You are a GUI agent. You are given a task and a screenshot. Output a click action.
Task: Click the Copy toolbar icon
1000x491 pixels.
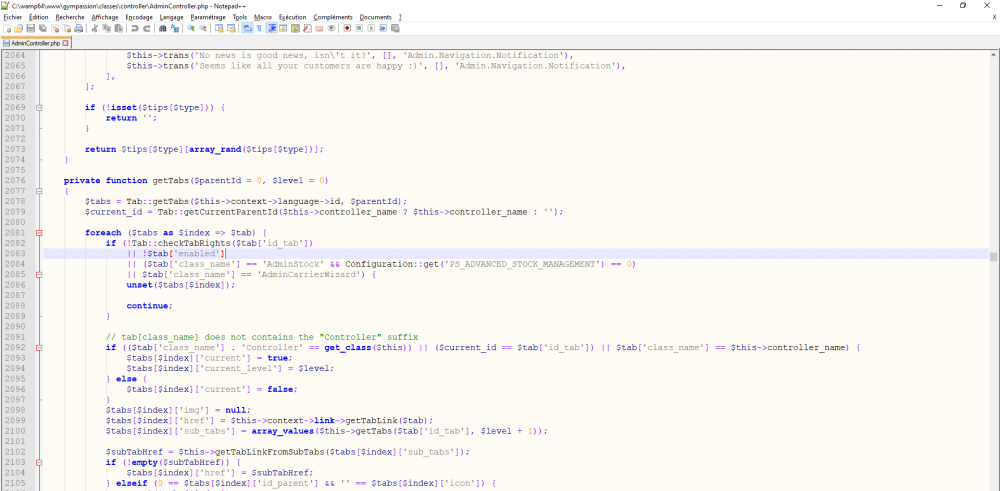coord(107,28)
